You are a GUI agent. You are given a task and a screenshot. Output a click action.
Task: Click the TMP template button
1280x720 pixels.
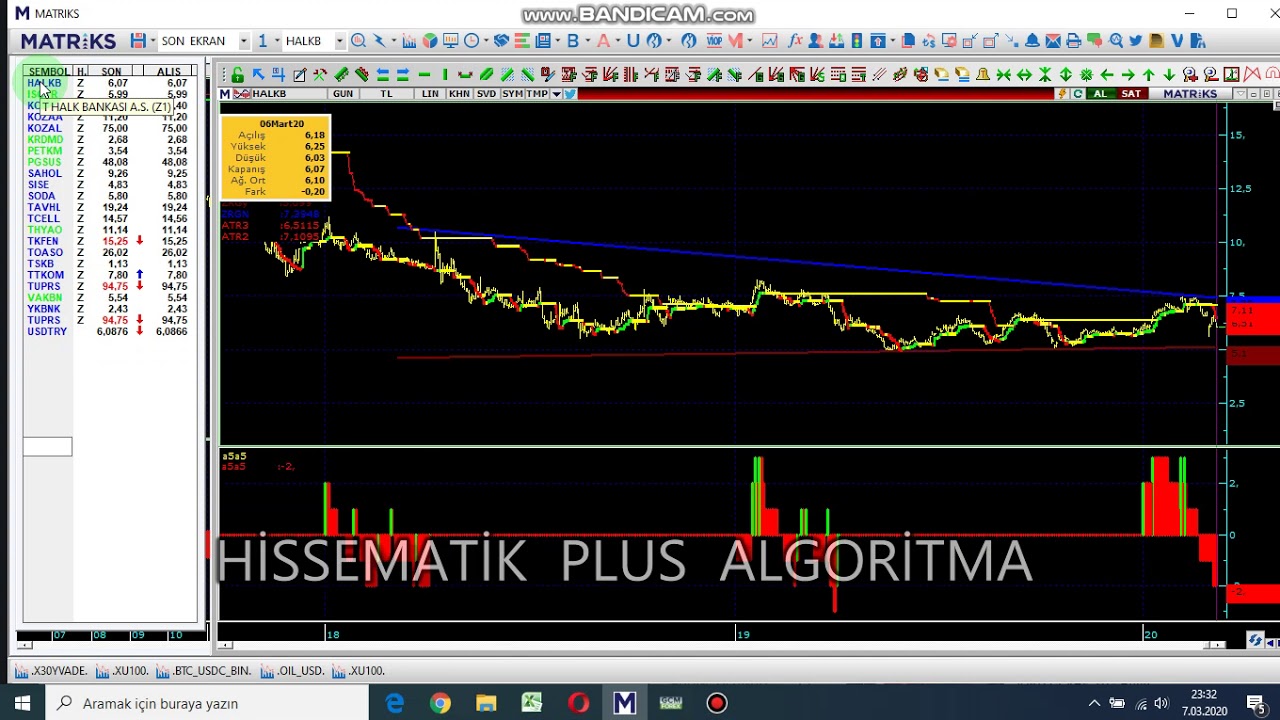tap(537, 94)
